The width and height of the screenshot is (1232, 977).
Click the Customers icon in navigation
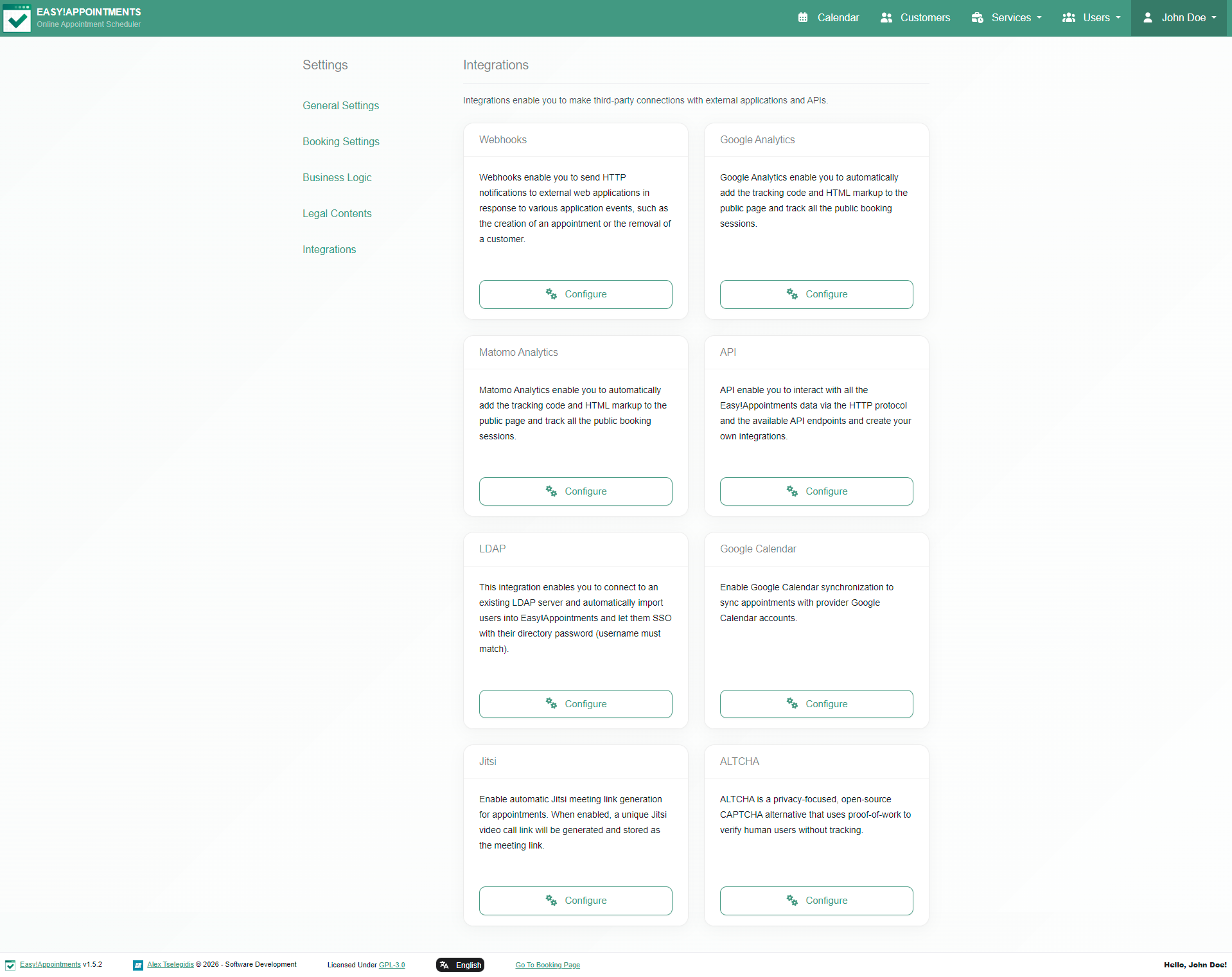tap(886, 17)
